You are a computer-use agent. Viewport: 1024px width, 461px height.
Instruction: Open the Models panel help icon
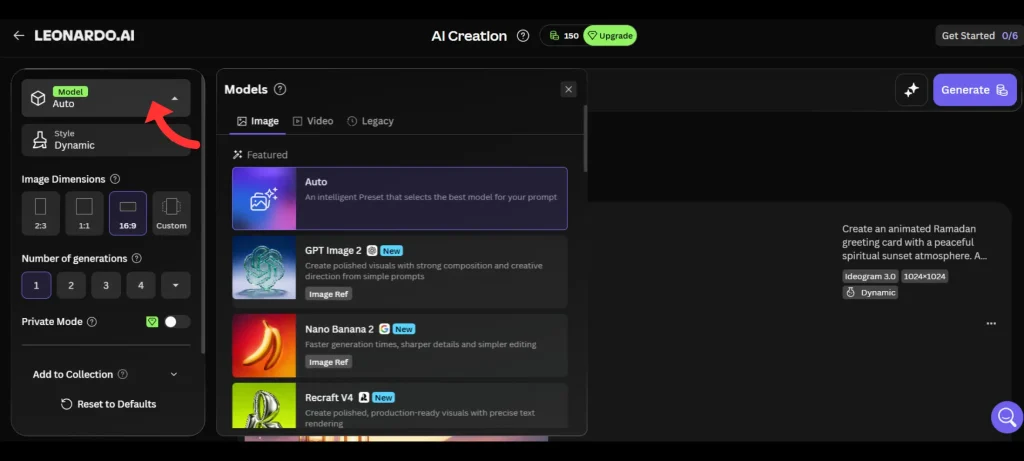[x=280, y=89]
